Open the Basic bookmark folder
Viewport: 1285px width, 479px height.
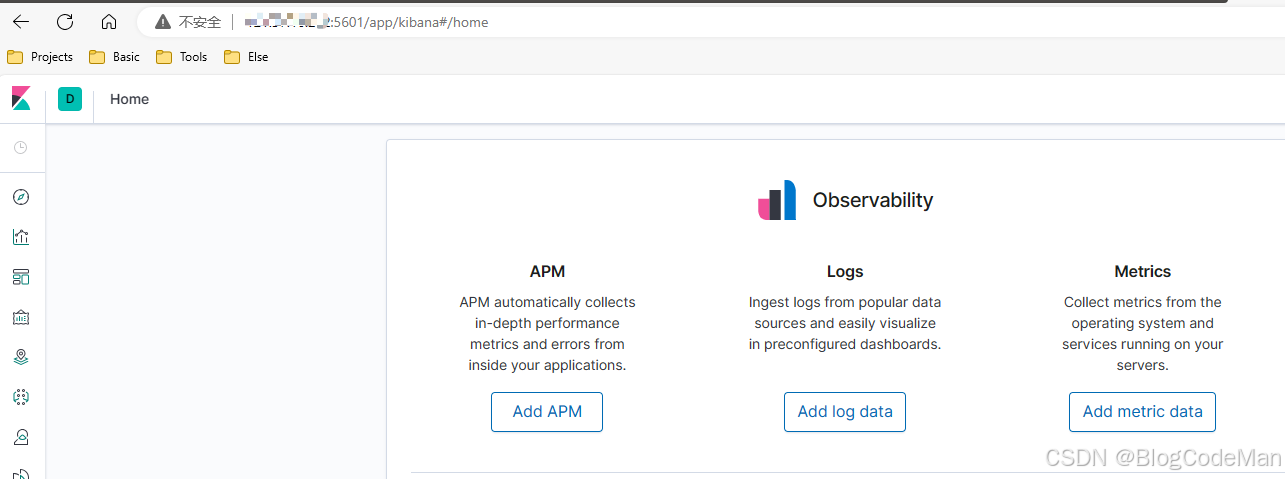114,57
